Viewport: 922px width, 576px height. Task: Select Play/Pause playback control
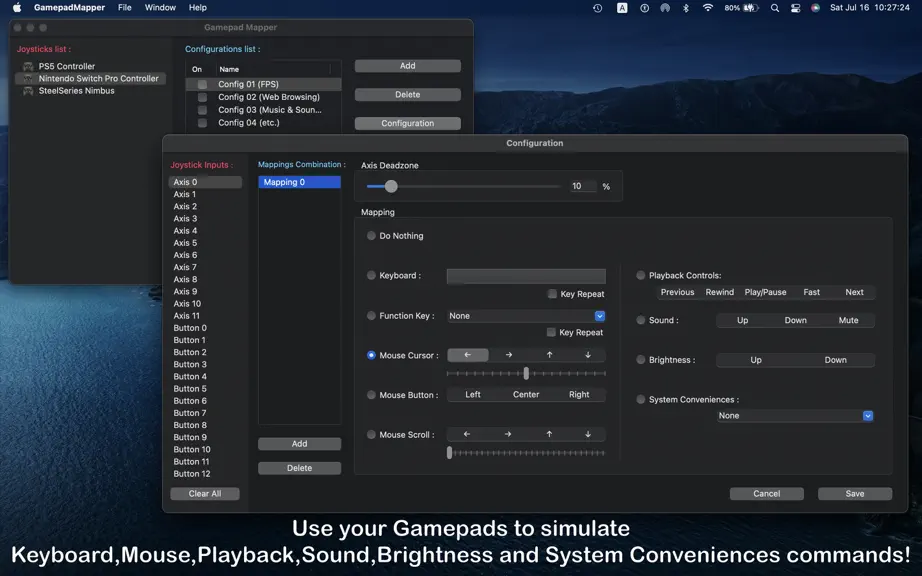(x=765, y=292)
